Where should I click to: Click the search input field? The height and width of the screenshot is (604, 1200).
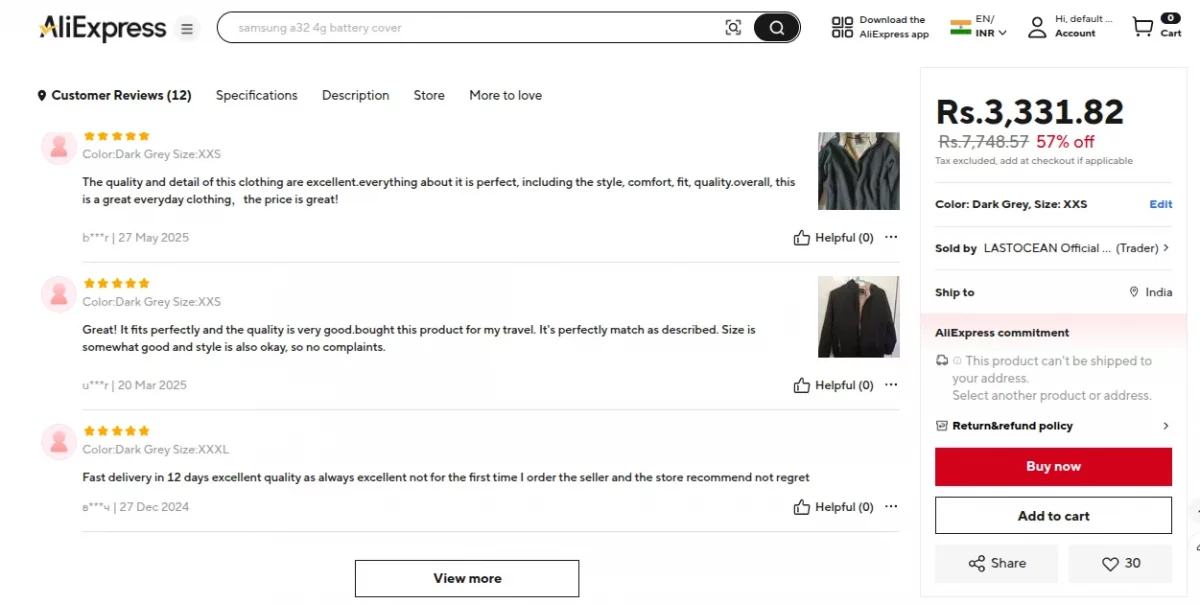[470, 28]
